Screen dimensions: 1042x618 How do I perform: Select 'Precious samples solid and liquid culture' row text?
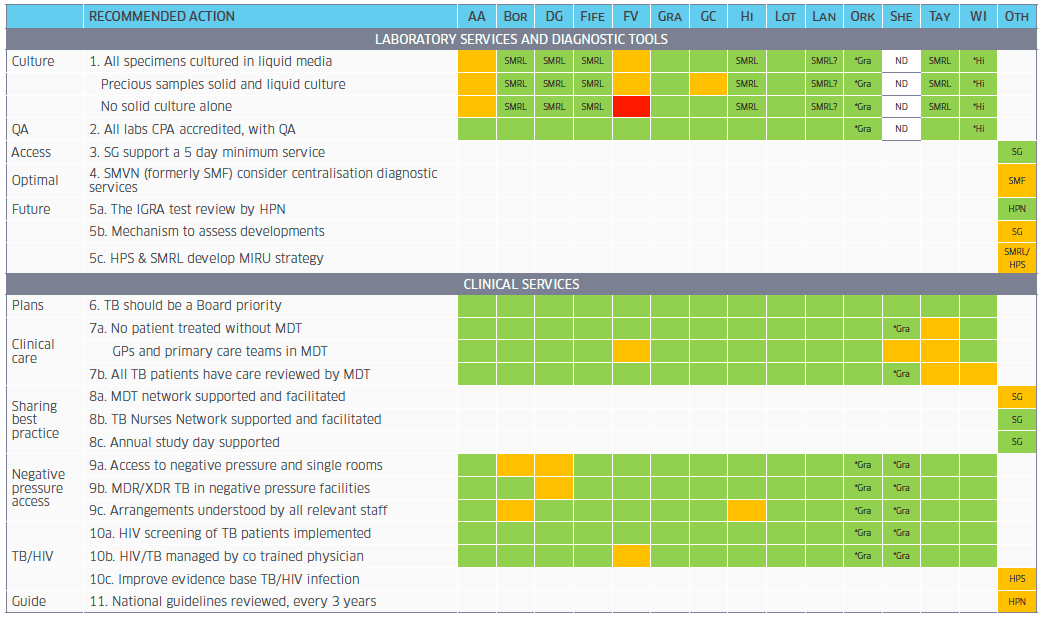coord(223,84)
